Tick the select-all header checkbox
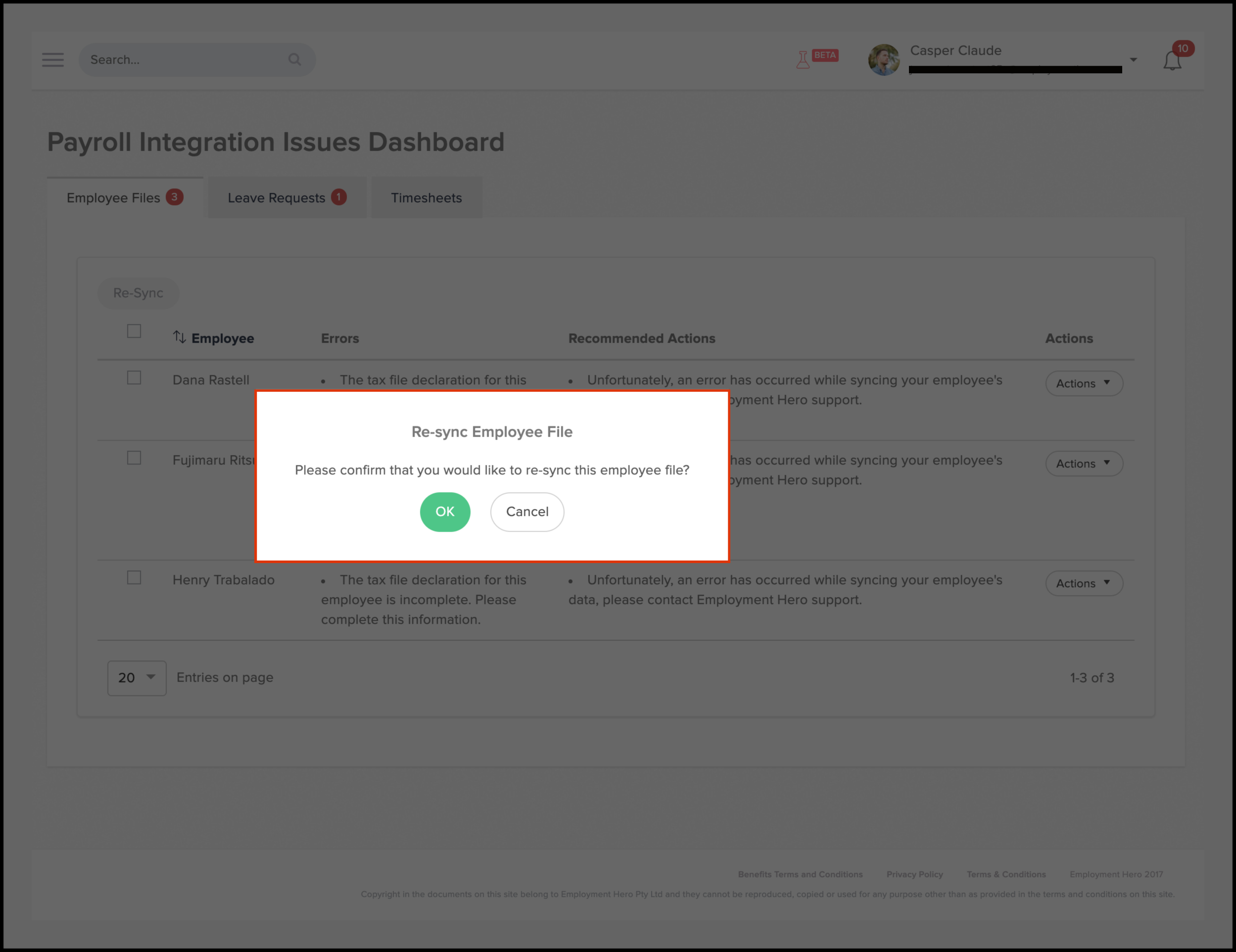 click(x=134, y=331)
